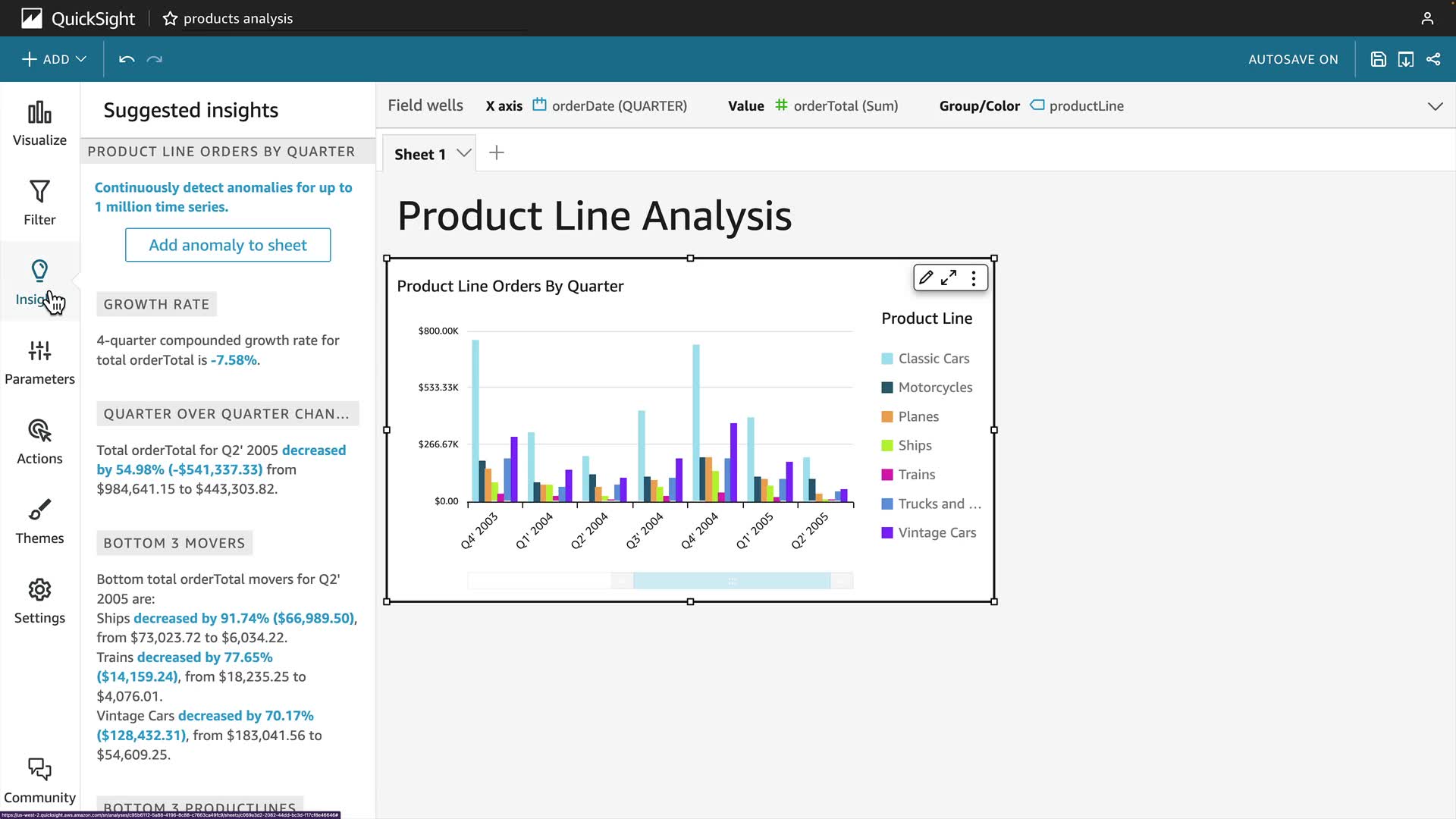Click the Classic Cars legend swatch
The image size is (1456, 819).
tap(887, 359)
